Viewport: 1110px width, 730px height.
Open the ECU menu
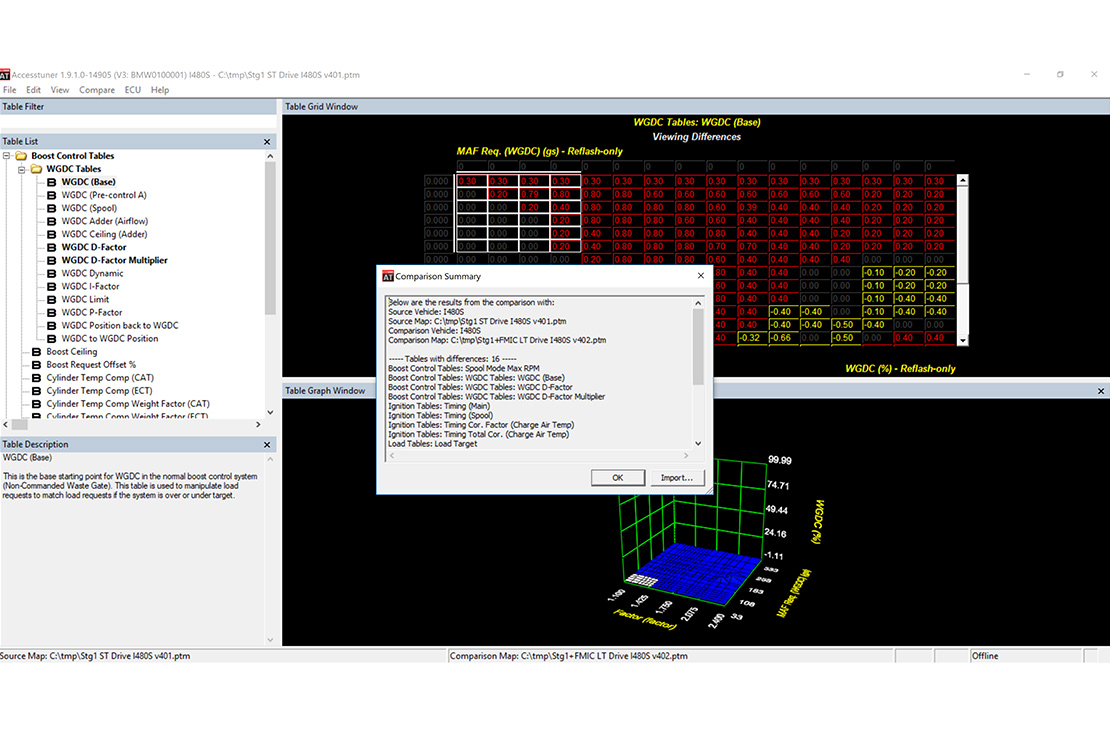point(132,90)
